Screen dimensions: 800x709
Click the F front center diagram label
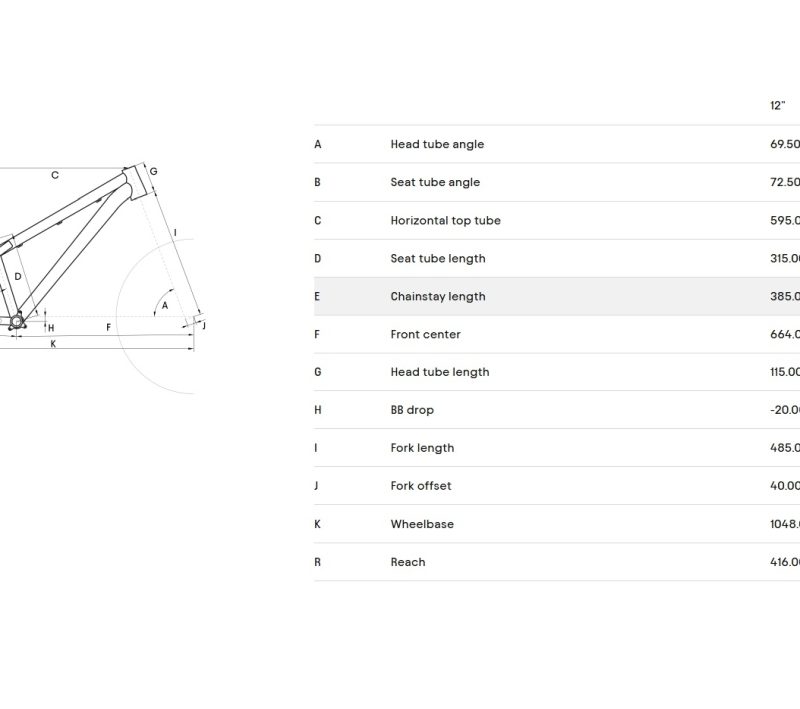[x=108, y=327]
